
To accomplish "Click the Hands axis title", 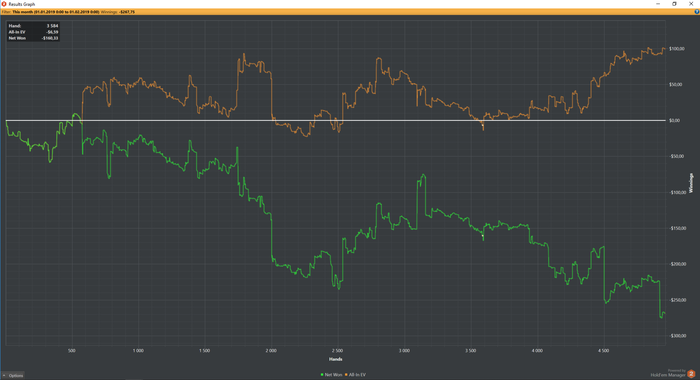I will [336, 359].
